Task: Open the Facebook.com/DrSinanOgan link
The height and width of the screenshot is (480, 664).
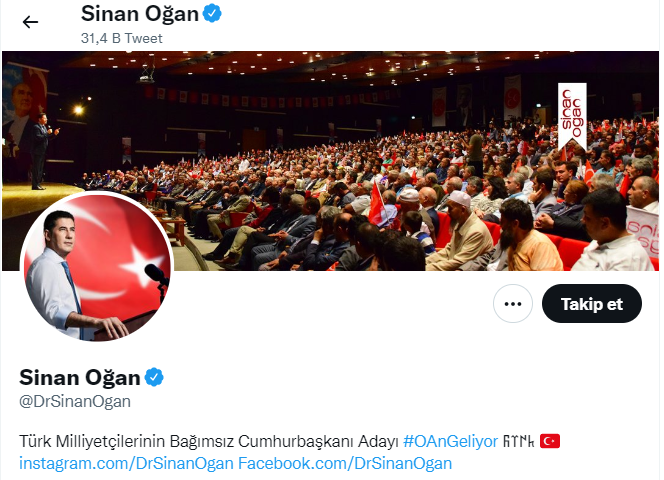Action: pos(345,463)
